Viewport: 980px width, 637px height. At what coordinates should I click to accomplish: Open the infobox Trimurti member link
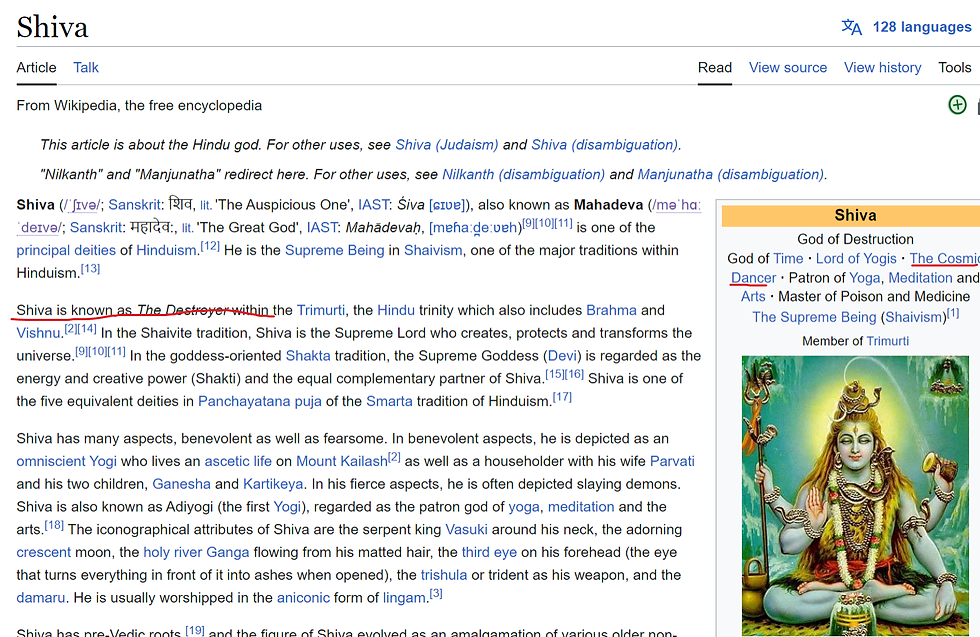[888, 341]
